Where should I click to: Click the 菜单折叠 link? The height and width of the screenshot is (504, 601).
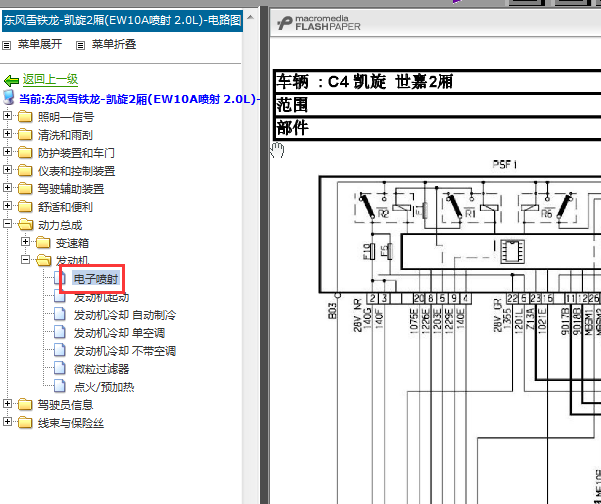pos(114,44)
